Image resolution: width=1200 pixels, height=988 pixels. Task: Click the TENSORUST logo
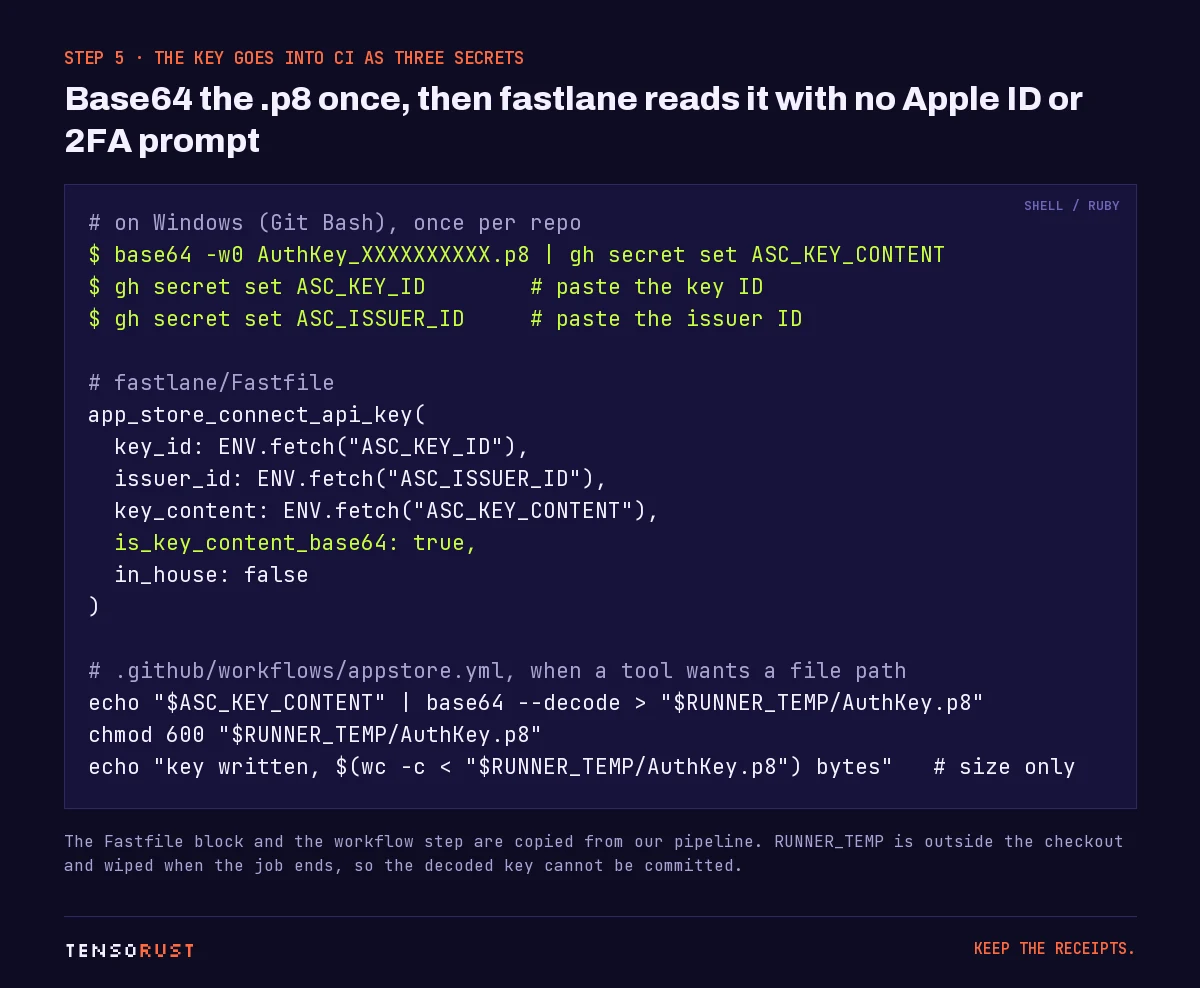pos(130,950)
